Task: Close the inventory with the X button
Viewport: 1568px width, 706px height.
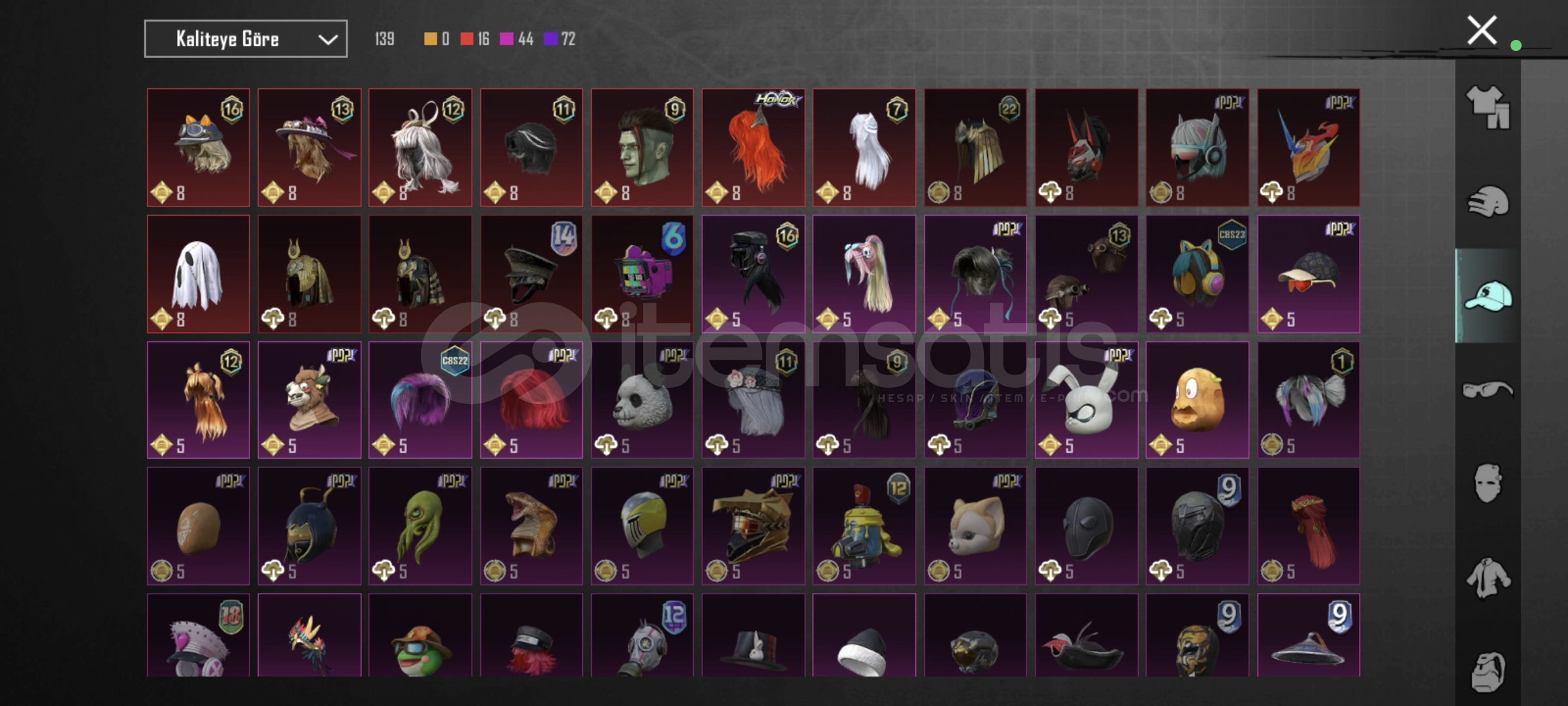Action: (x=1481, y=30)
